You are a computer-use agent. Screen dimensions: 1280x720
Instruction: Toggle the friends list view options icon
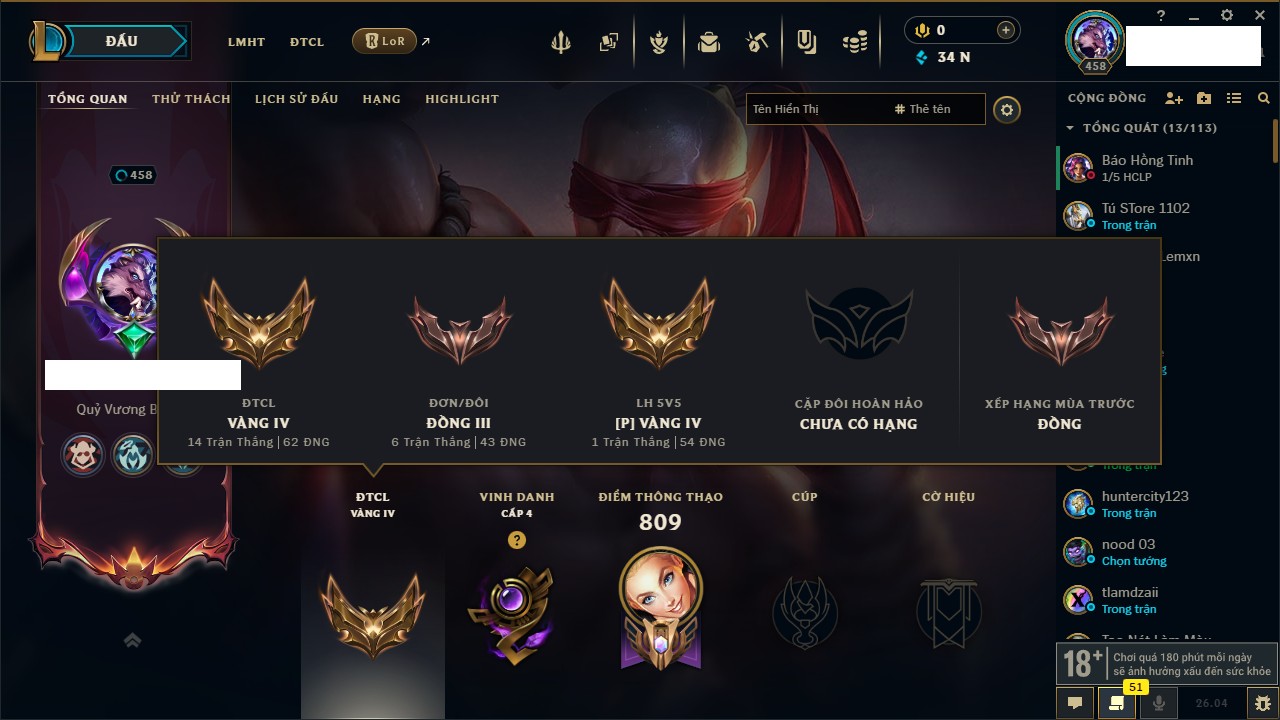[1234, 98]
